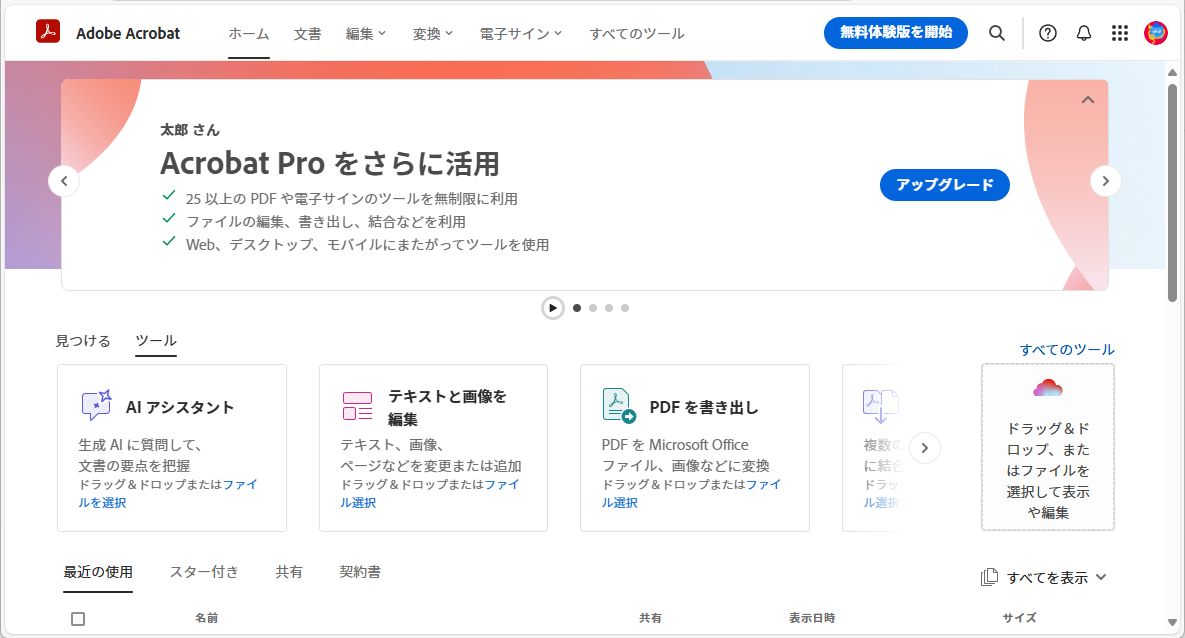
Task: Show more tool cards with right arrow
Action: (924, 448)
